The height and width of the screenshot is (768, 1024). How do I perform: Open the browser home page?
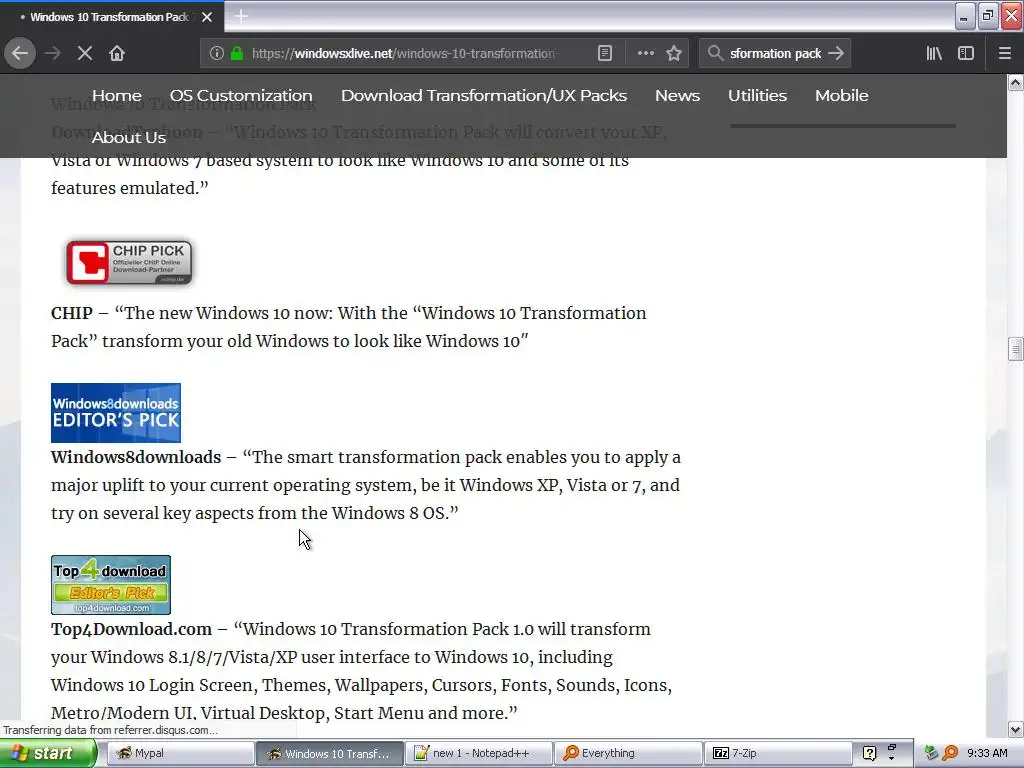pos(117,53)
